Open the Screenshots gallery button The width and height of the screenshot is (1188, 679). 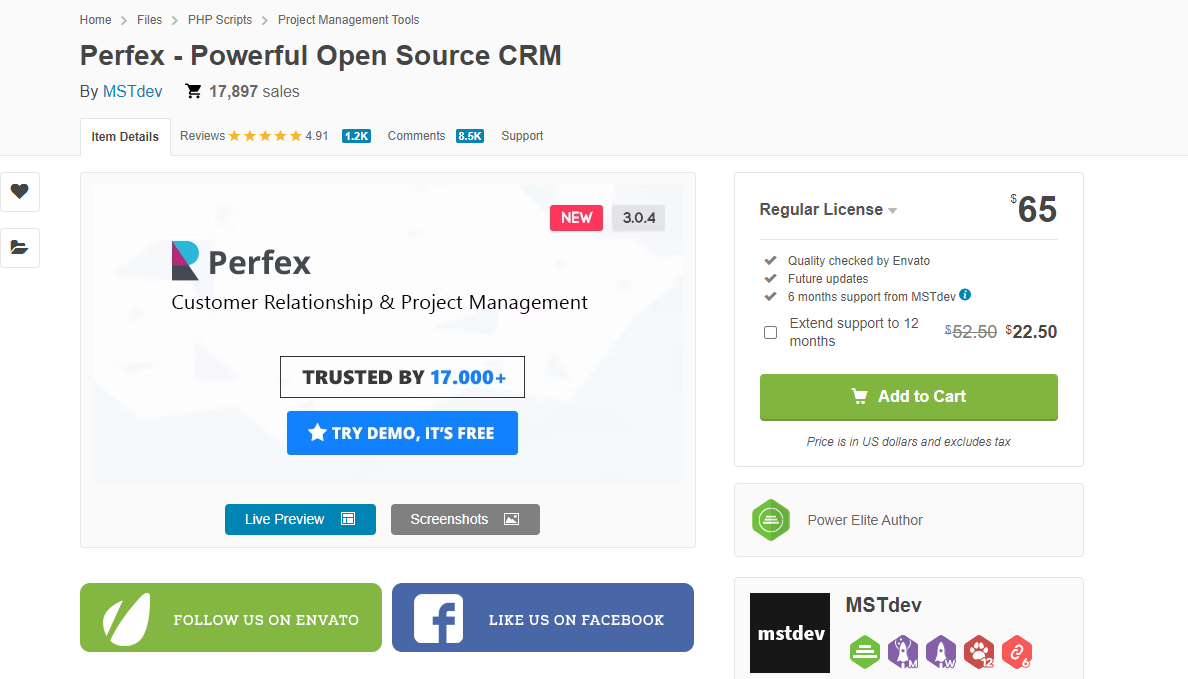pos(465,519)
